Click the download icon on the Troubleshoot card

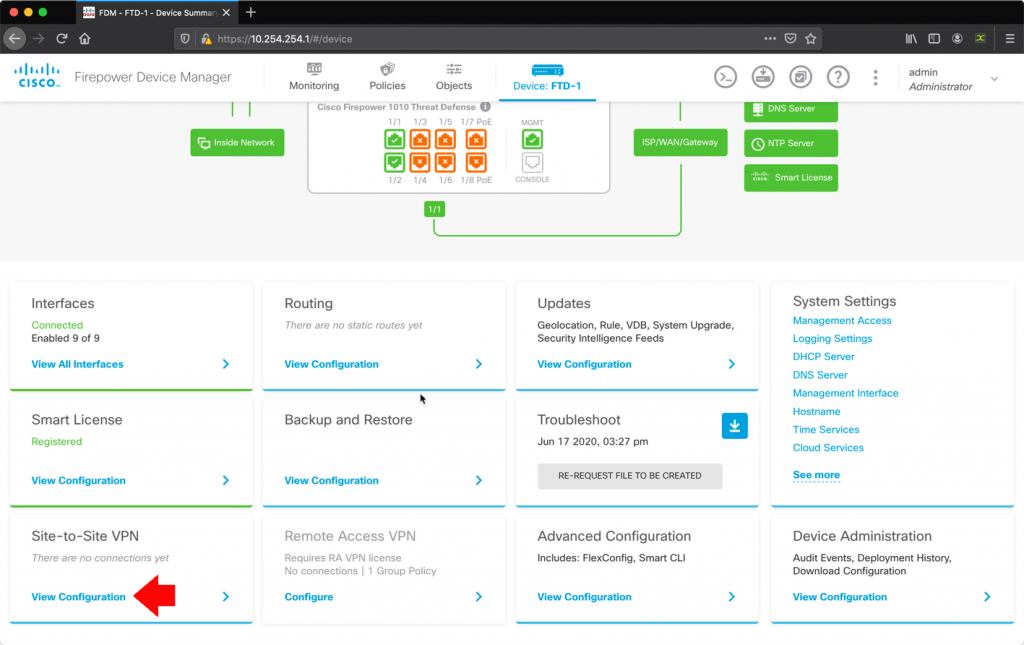click(x=735, y=425)
